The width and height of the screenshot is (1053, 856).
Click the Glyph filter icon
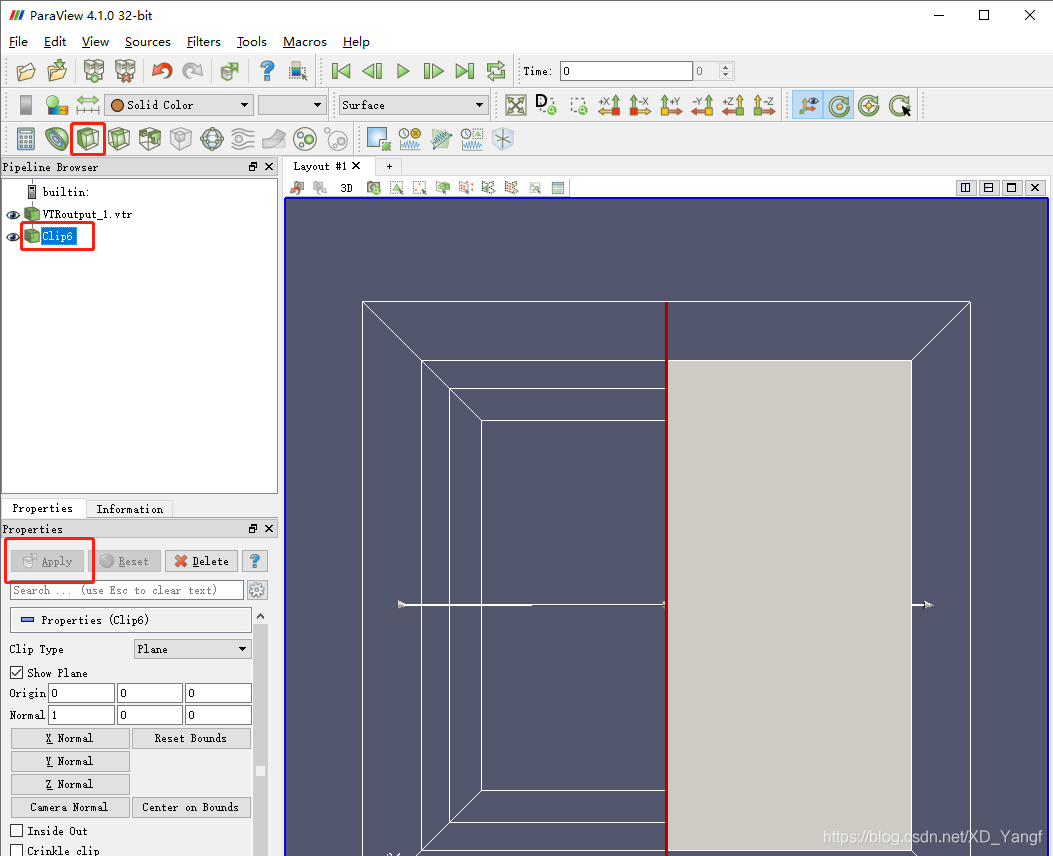(x=212, y=139)
